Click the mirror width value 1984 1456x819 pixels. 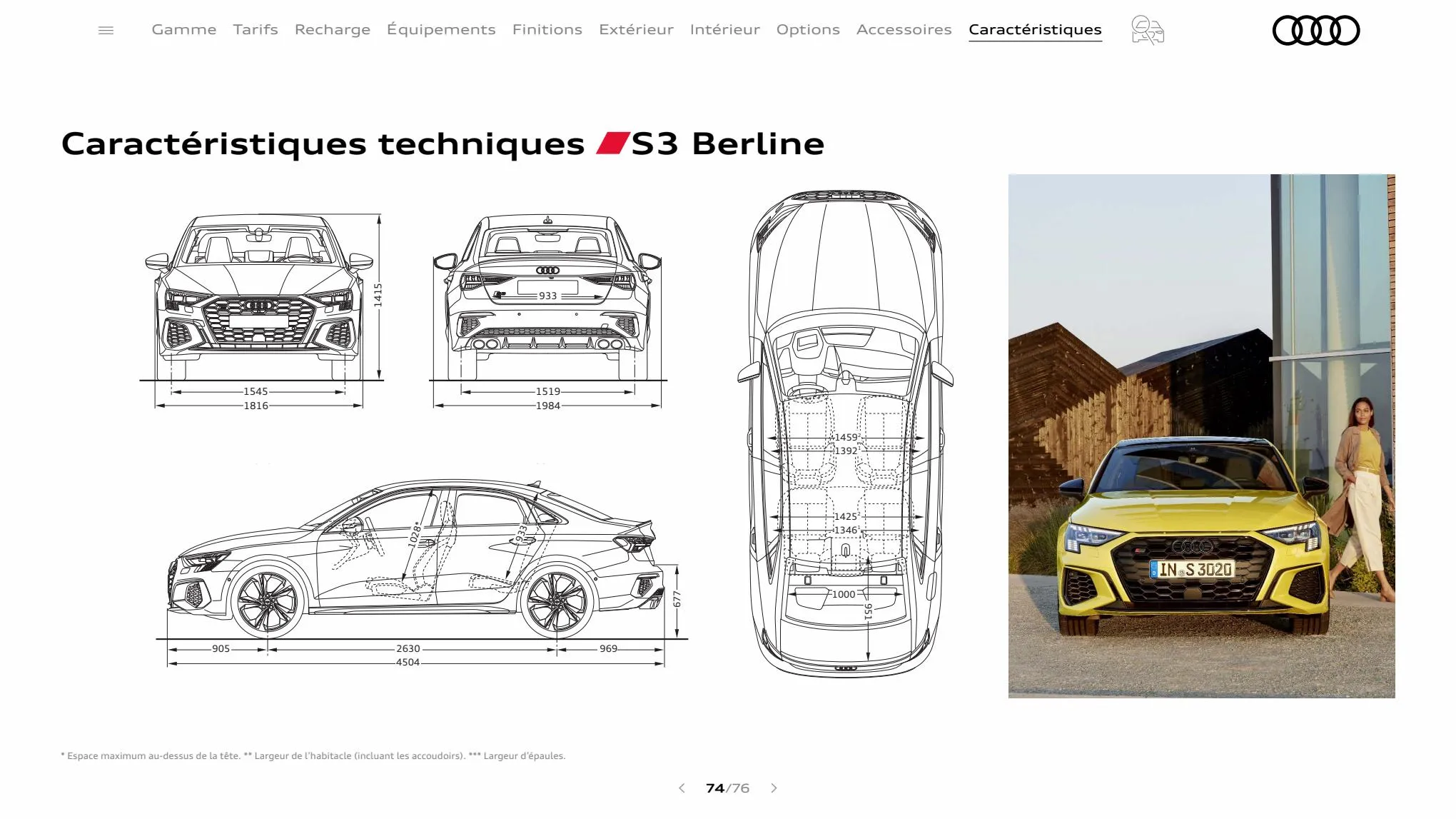548,406
